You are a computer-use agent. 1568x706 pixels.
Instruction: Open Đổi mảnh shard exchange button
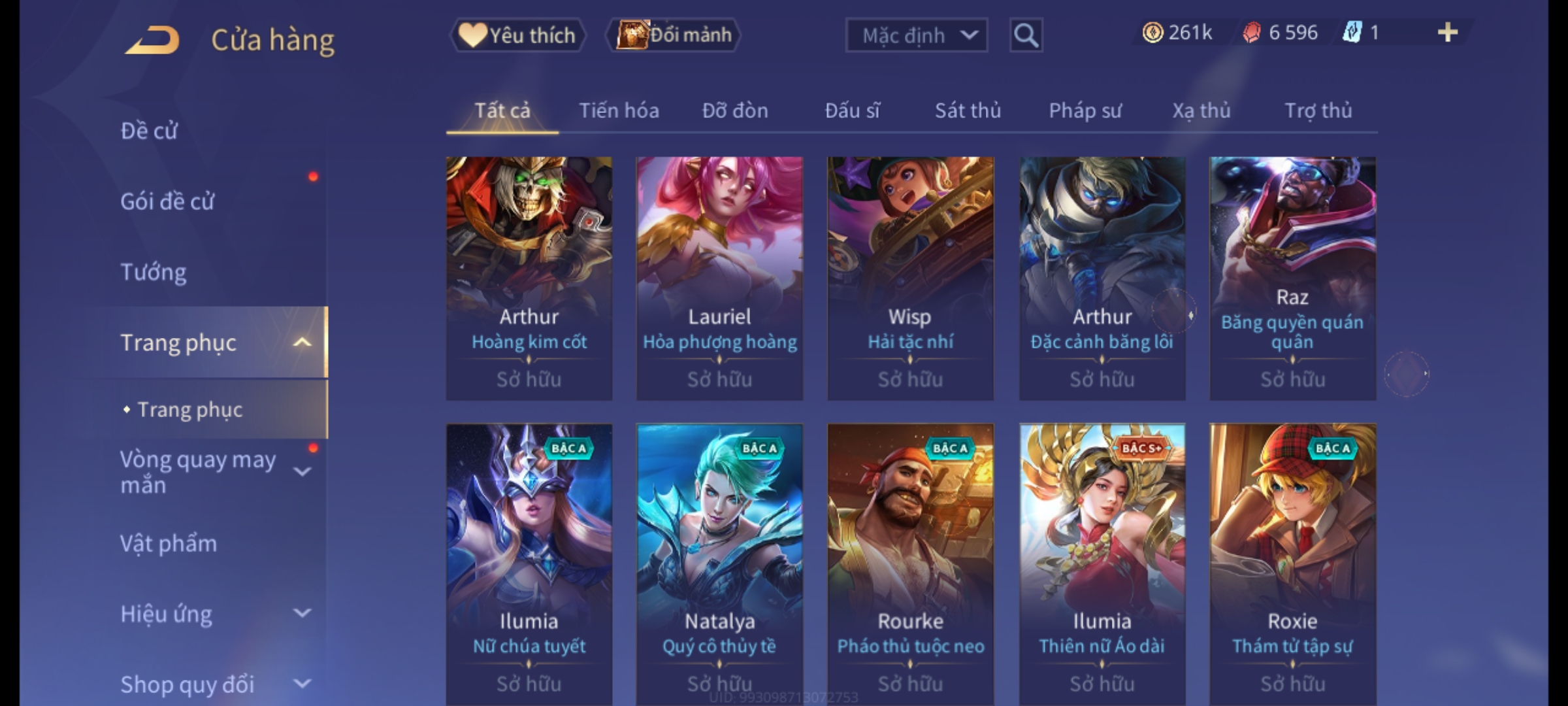coord(674,35)
